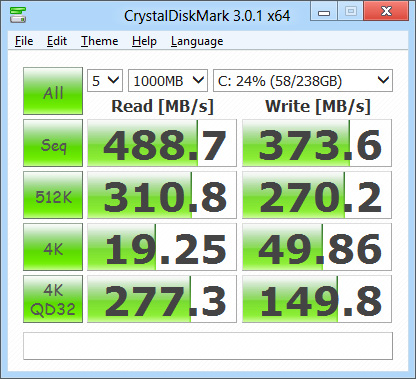Screen dimensions: 416x379
Task: Start the 512K benchmark test
Action: point(53,195)
